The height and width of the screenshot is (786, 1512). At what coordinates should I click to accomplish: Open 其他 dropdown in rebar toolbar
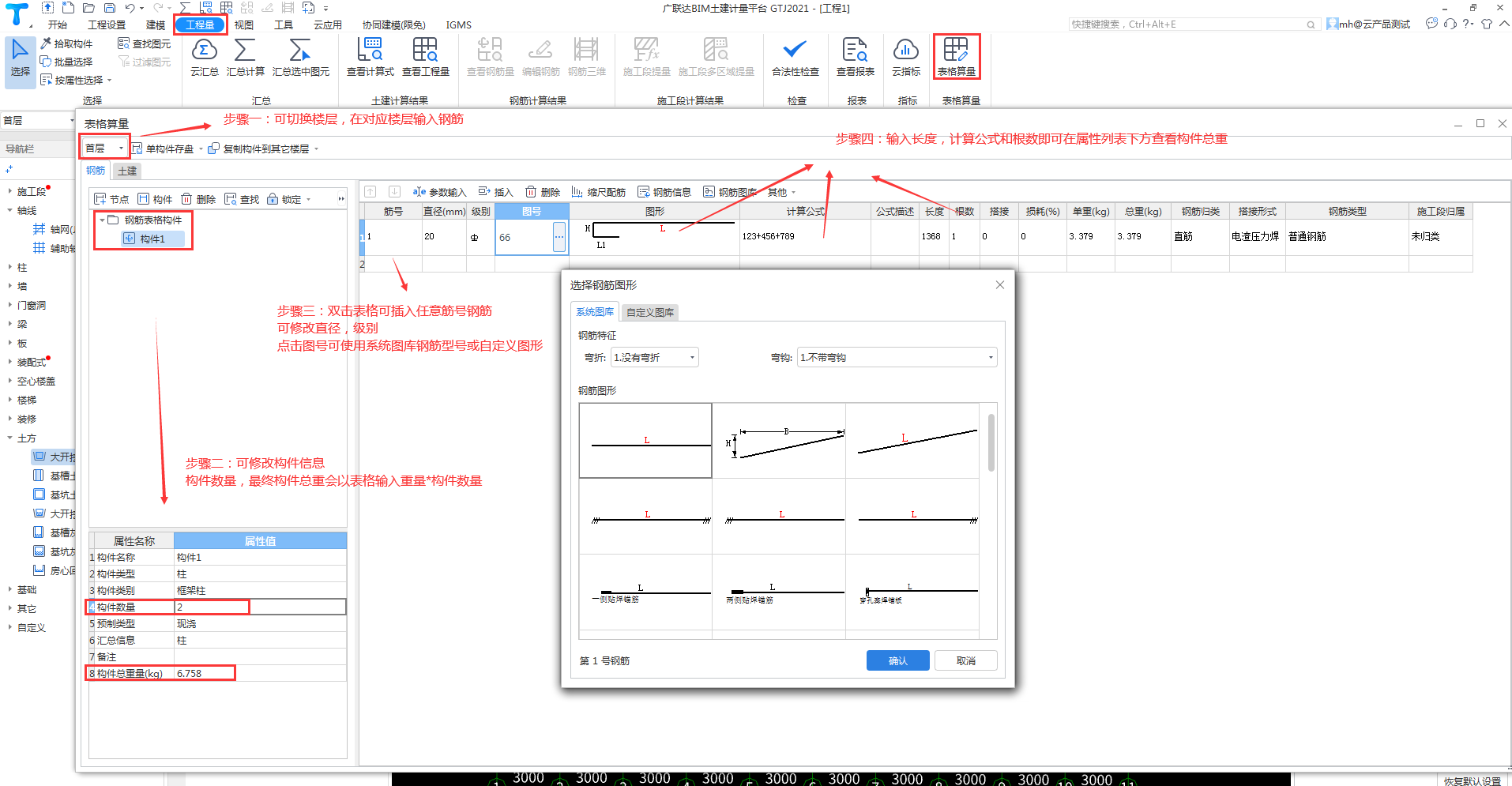click(x=781, y=192)
